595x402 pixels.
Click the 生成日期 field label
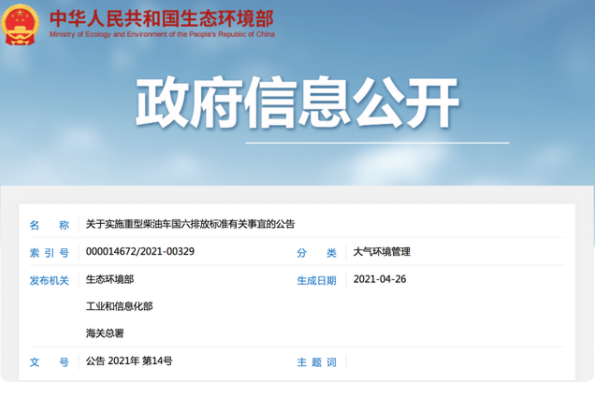pos(316,281)
